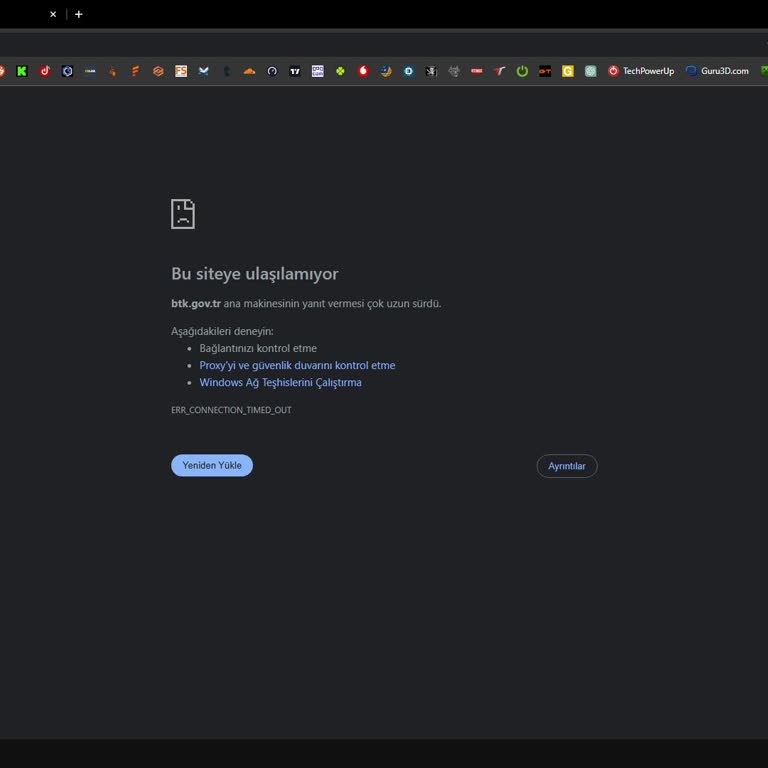Open the green power symbol bookmark
Image resolution: width=768 pixels, height=768 pixels.
pos(522,71)
